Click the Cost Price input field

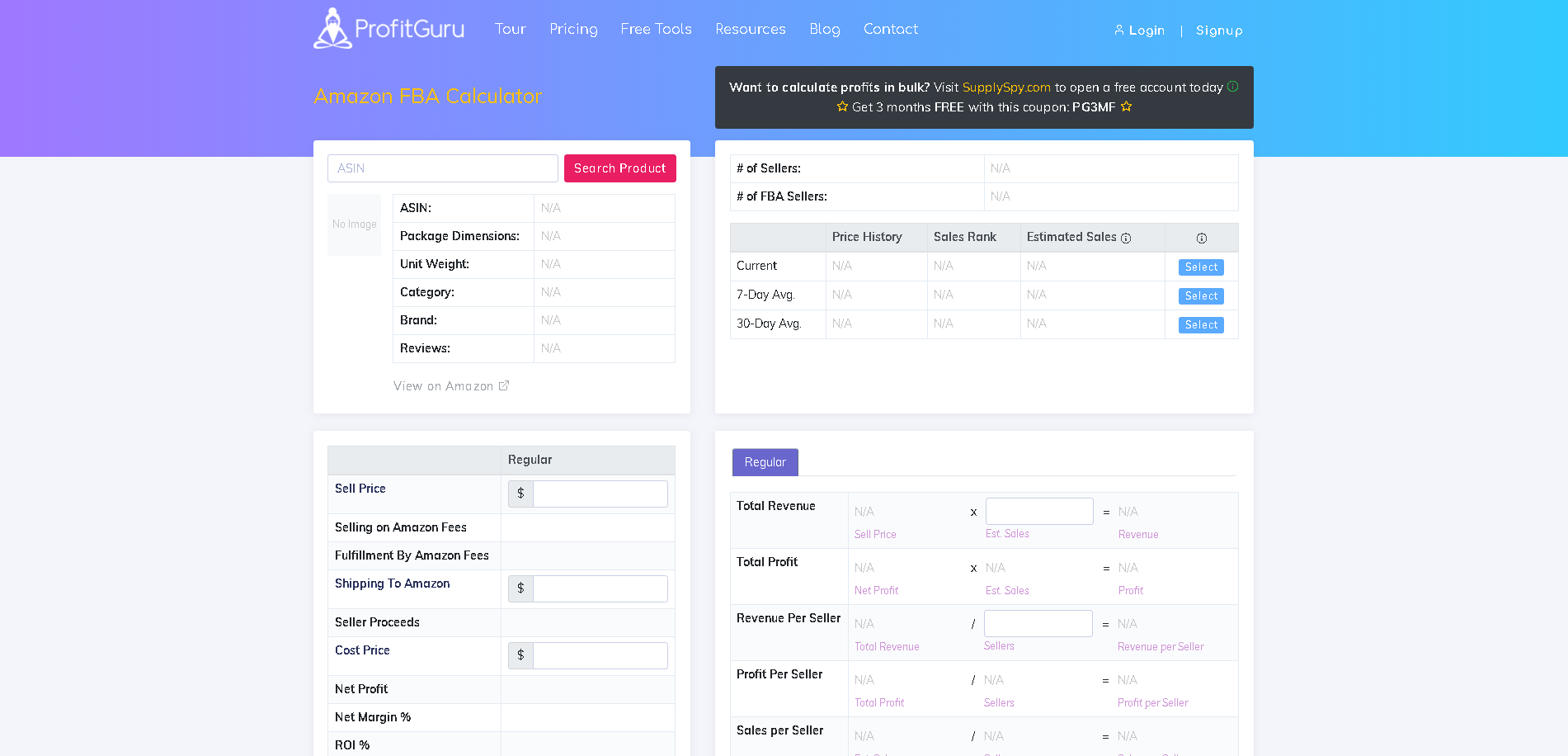point(600,655)
